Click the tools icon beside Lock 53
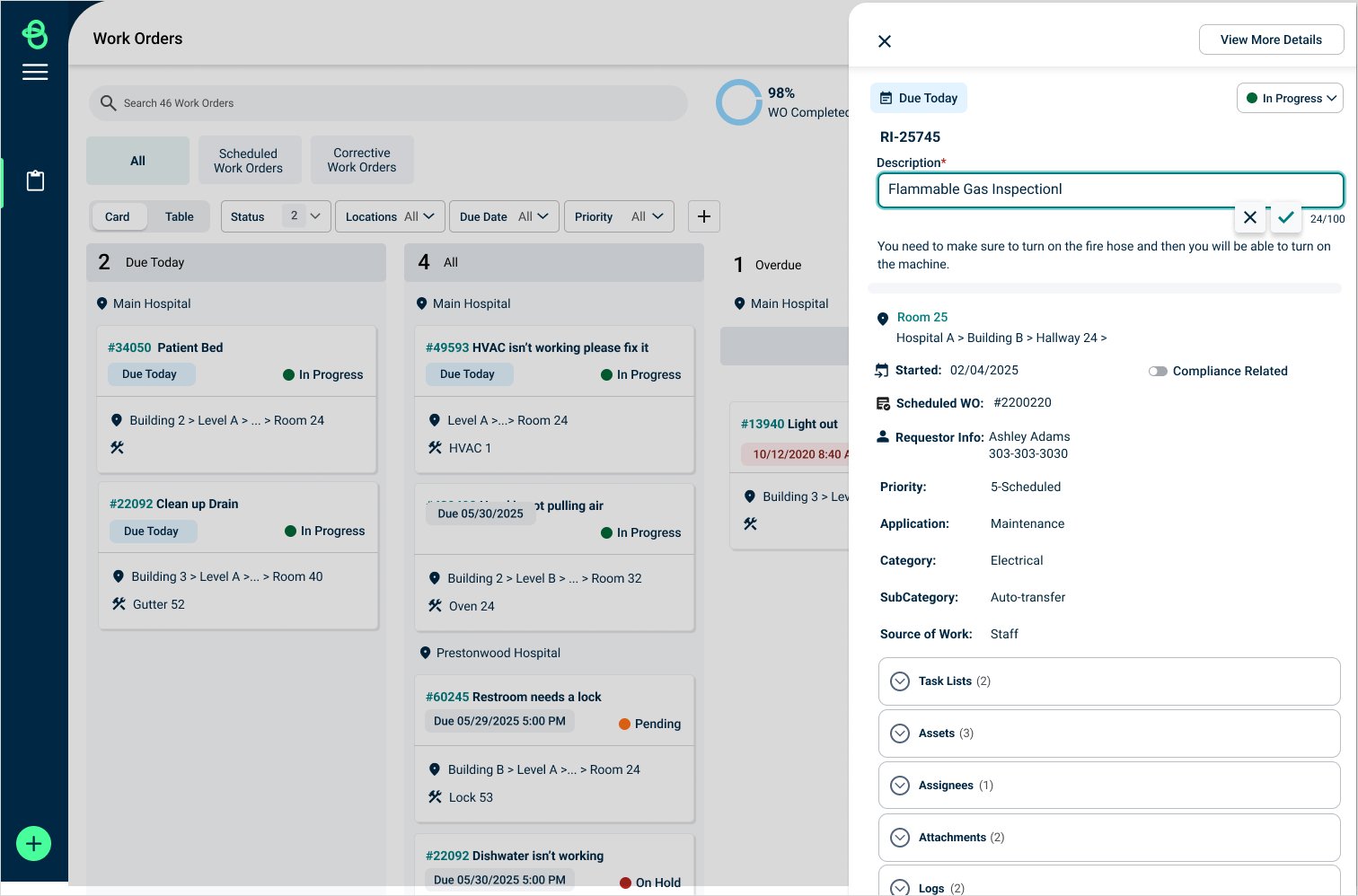The width and height of the screenshot is (1358, 896). point(435,797)
